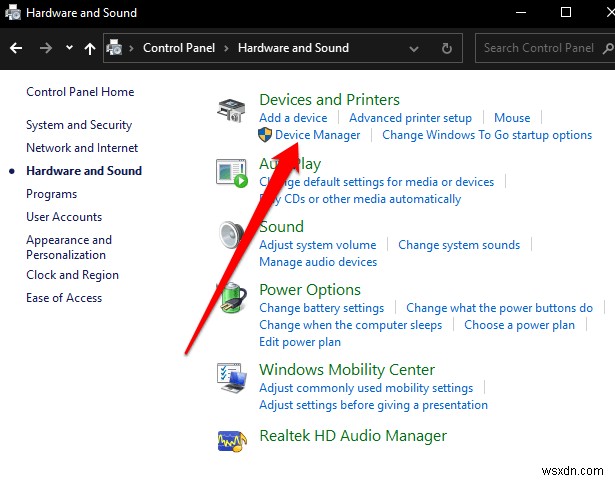Click the Devices and Printers icon
The image size is (615, 481).
coord(231,111)
